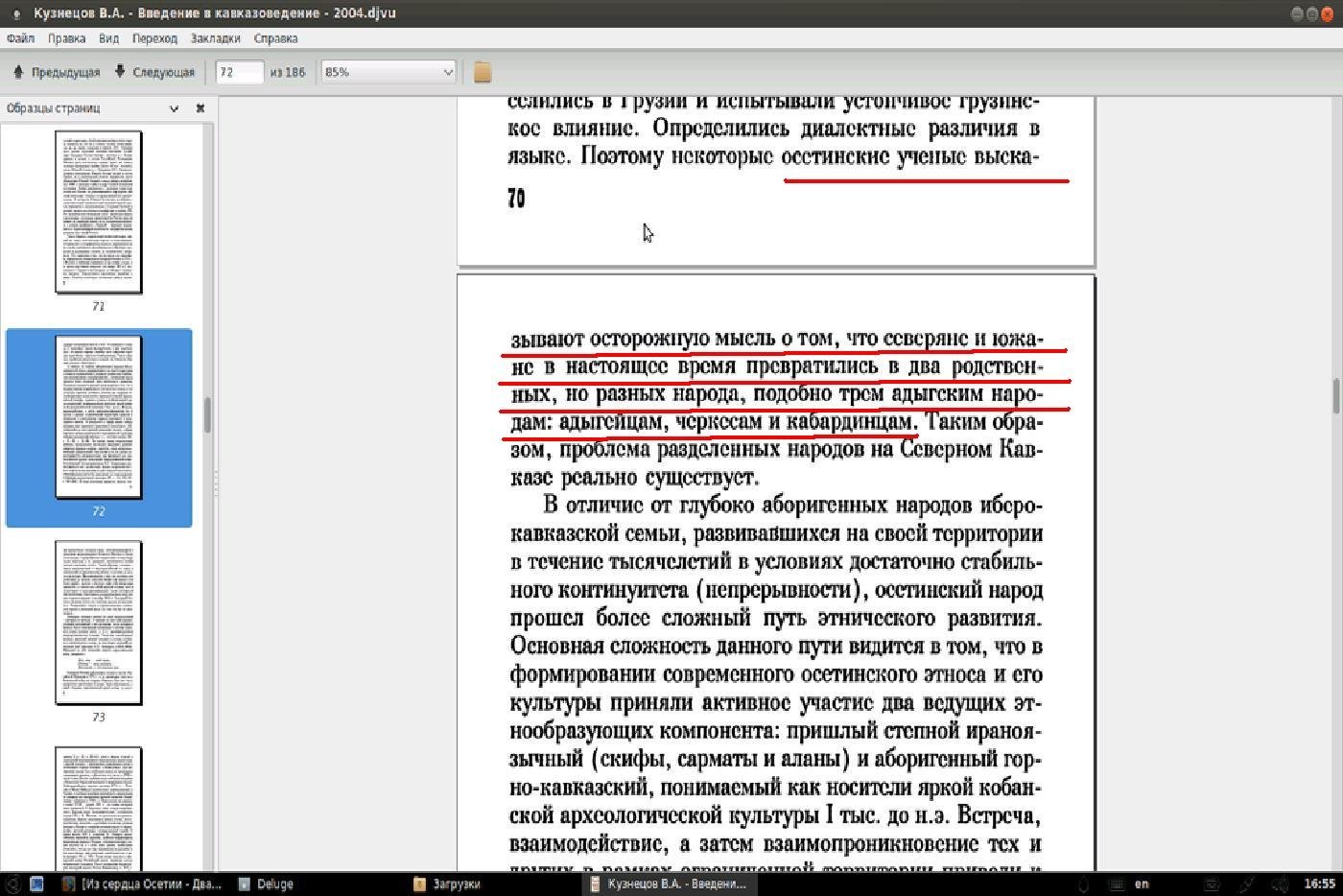The width and height of the screenshot is (1343, 896).
Task: Switch to 'Из сердца Осетии' taskbar window
Action: [142, 884]
